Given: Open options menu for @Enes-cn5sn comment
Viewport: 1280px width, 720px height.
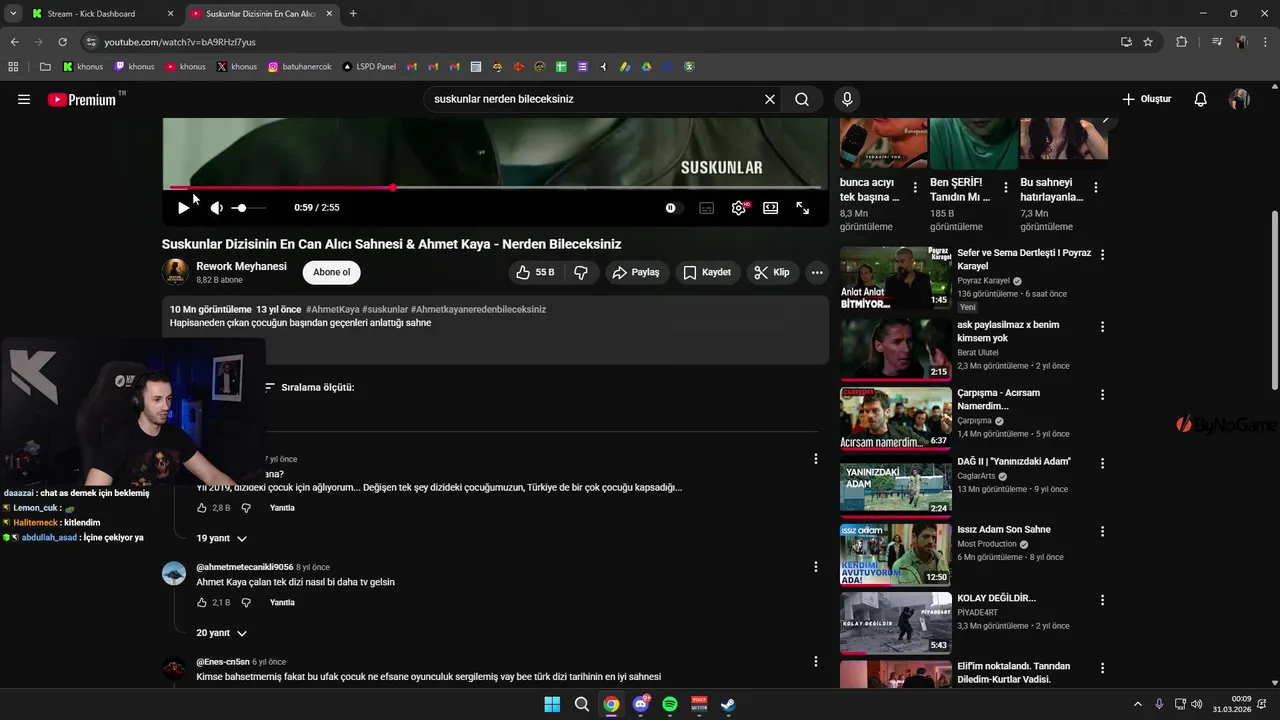Looking at the screenshot, I should point(816,662).
